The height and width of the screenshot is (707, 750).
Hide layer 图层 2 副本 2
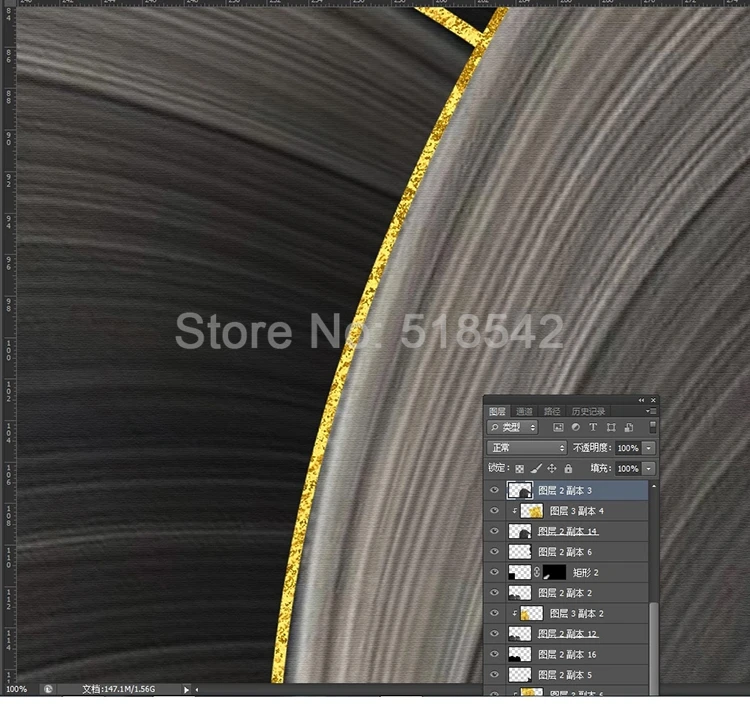495,593
